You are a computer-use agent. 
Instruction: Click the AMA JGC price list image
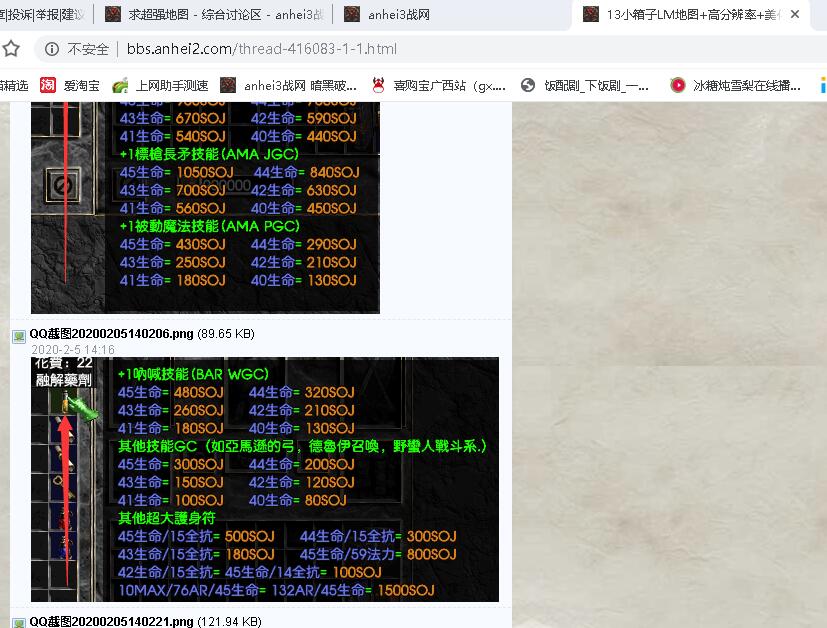point(205,207)
